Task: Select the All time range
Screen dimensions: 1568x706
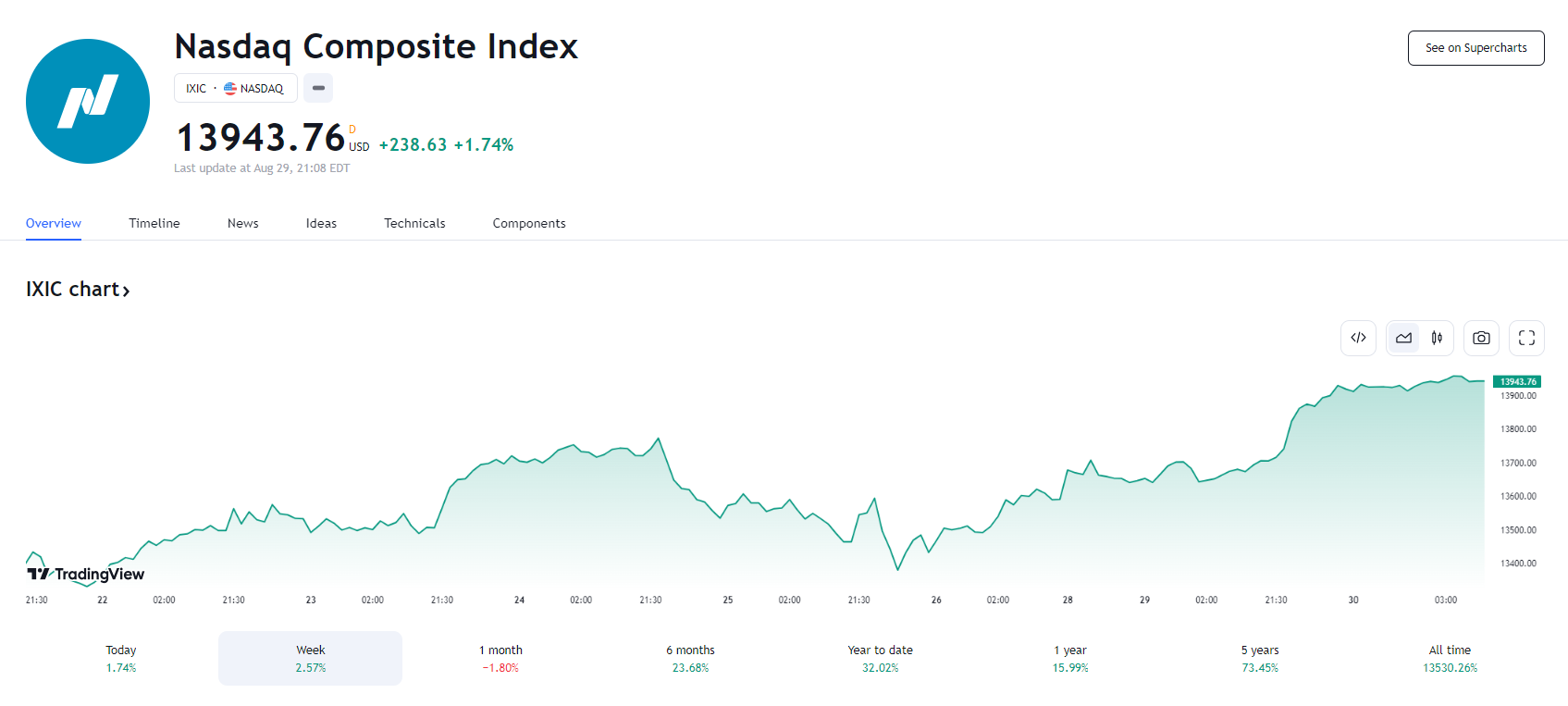Action: (1450, 658)
